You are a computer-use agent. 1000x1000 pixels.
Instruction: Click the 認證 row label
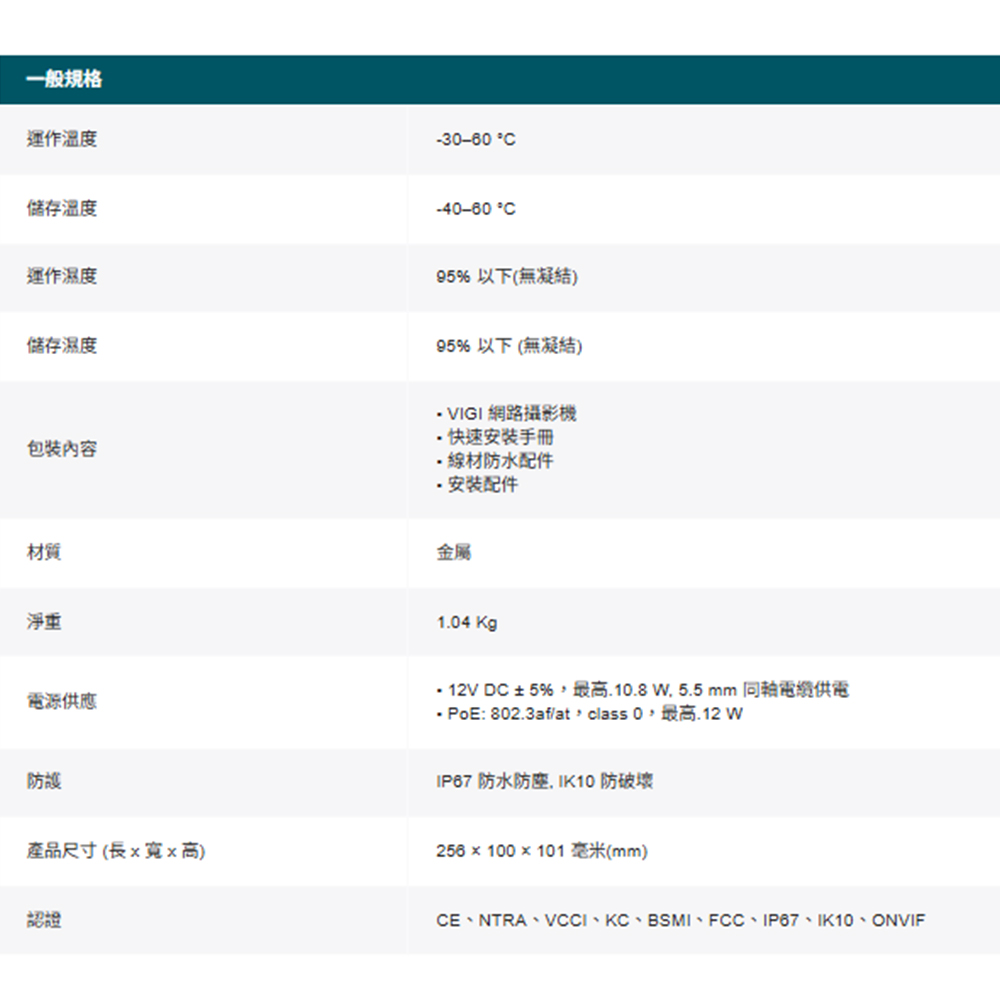(44, 919)
